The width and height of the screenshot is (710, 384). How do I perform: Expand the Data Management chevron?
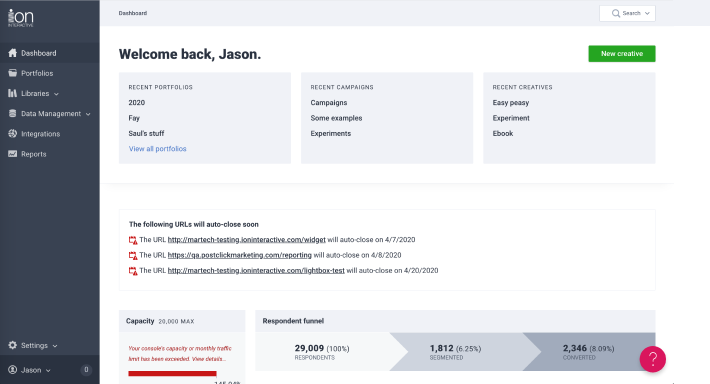(x=88, y=114)
